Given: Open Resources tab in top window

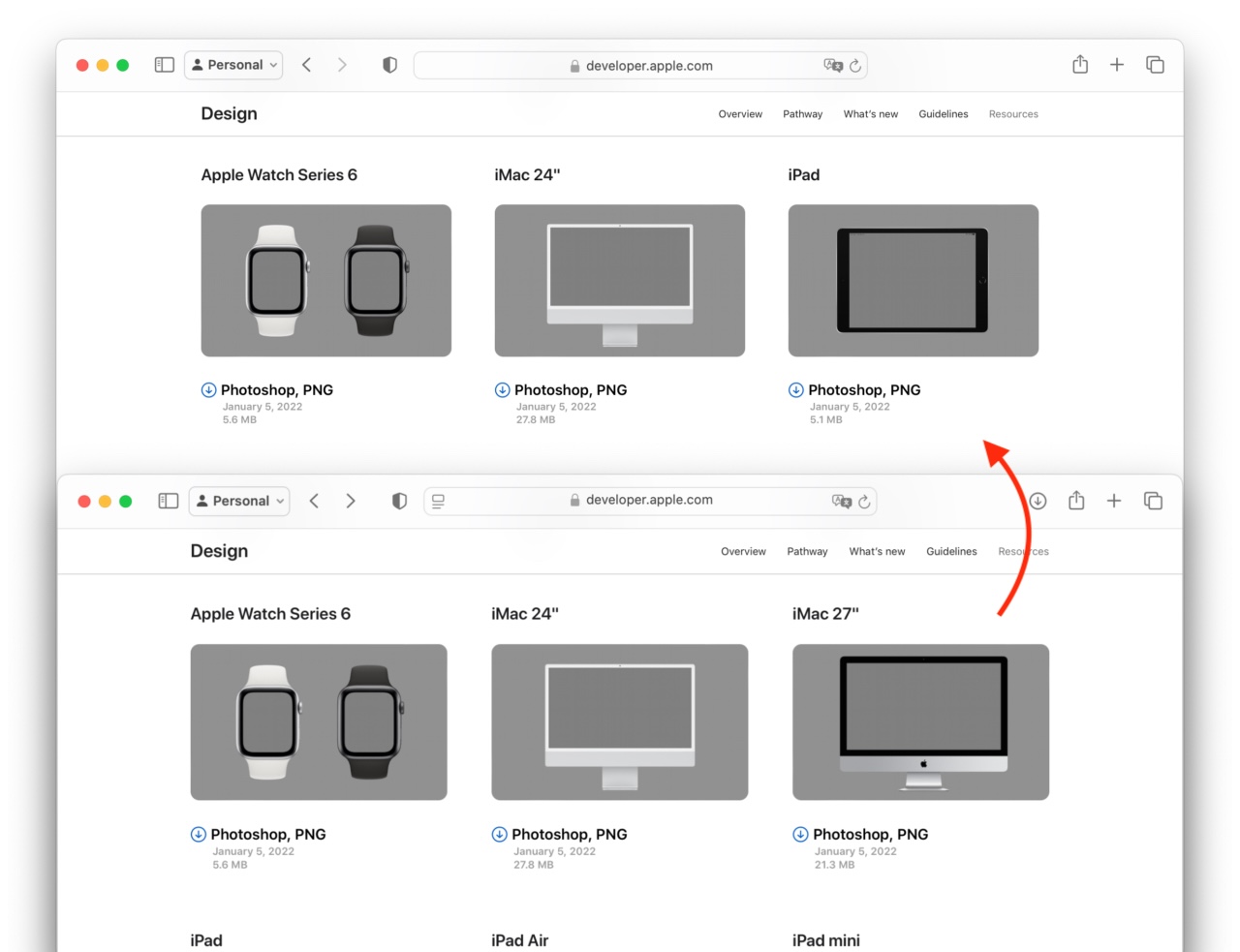Looking at the screenshot, I should [1013, 114].
